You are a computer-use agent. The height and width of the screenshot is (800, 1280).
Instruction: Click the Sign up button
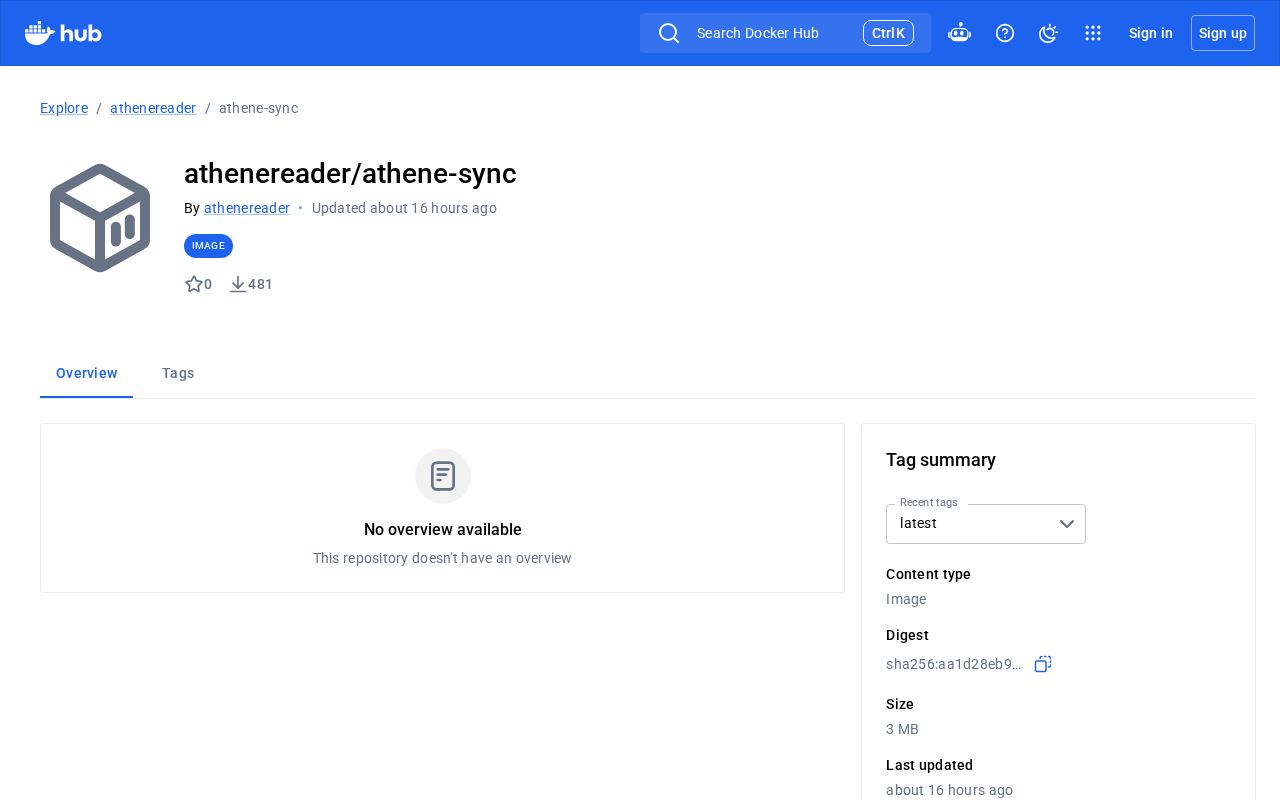(1223, 33)
